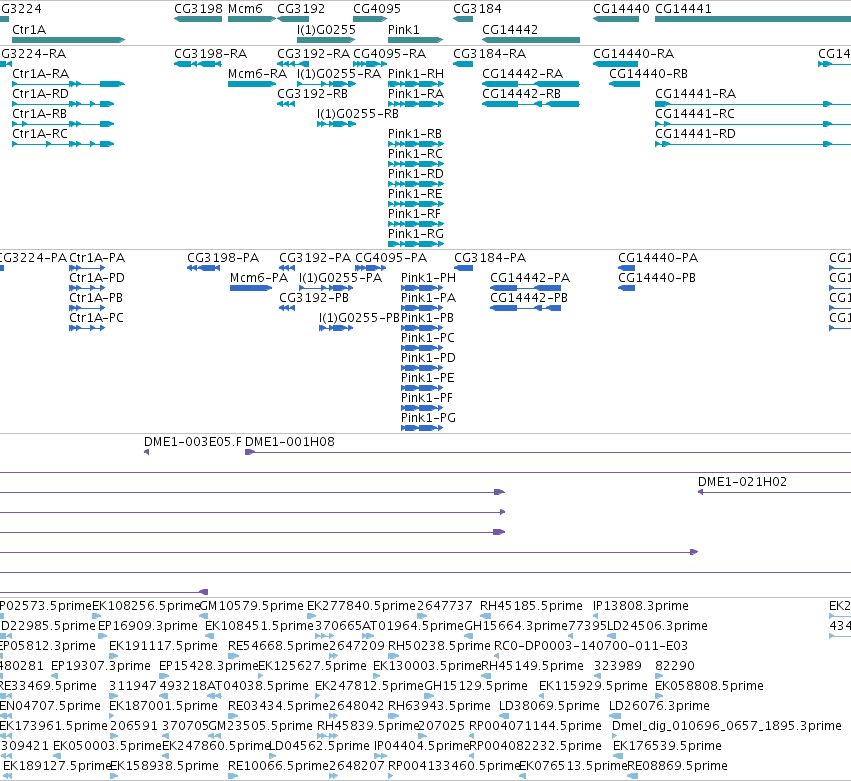Select transcript Mcm6-RA
Viewport: 851px width, 781px height.
[x=252, y=84]
